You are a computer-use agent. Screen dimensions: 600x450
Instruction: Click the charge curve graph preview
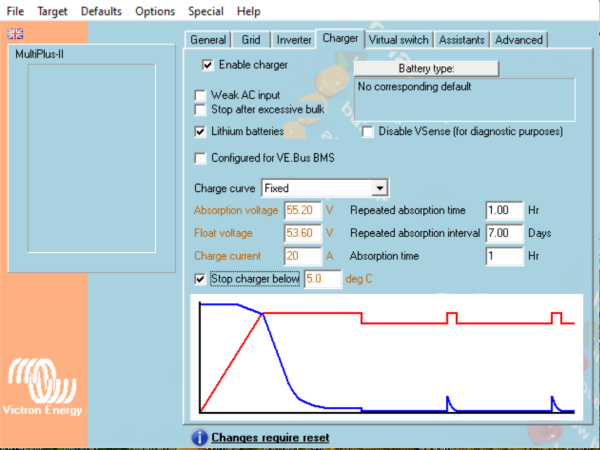[386, 357]
